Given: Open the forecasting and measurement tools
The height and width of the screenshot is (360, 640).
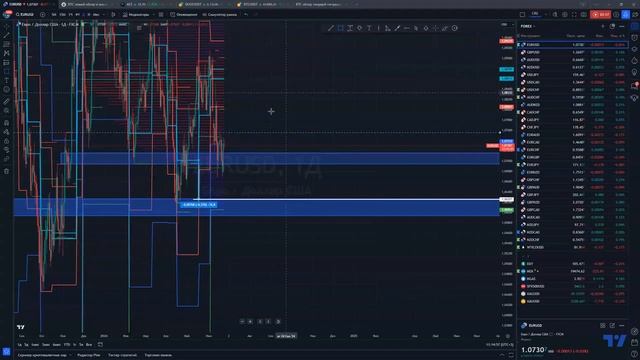Looking at the screenshot, I should pos(7,62).
